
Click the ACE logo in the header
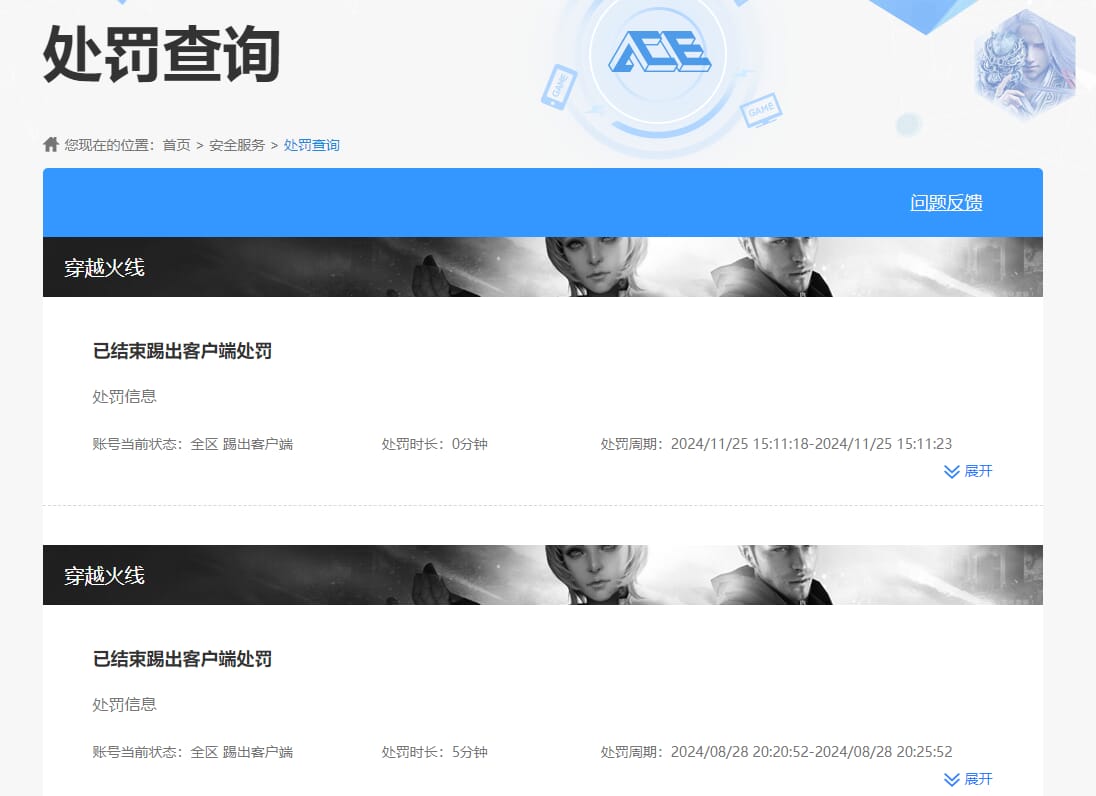click(x=659, y=51)
